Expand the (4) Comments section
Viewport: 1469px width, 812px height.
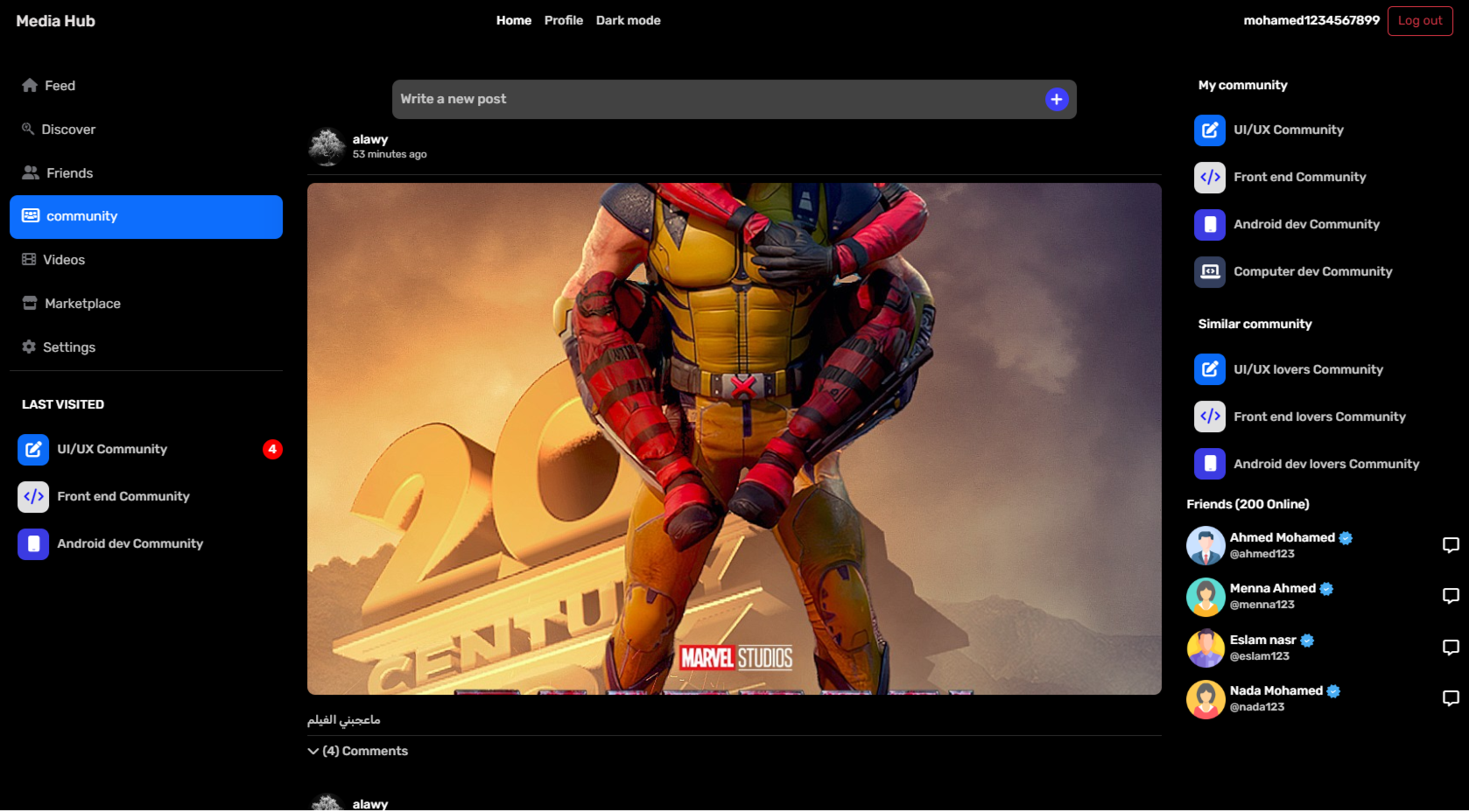click(x=358, y=751)
